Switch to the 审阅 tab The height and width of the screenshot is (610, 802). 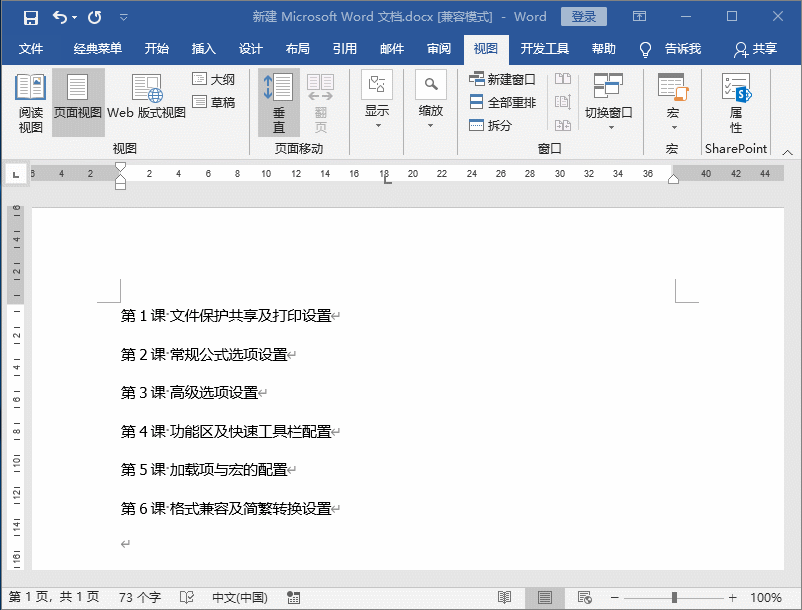[x=439, y=49]
